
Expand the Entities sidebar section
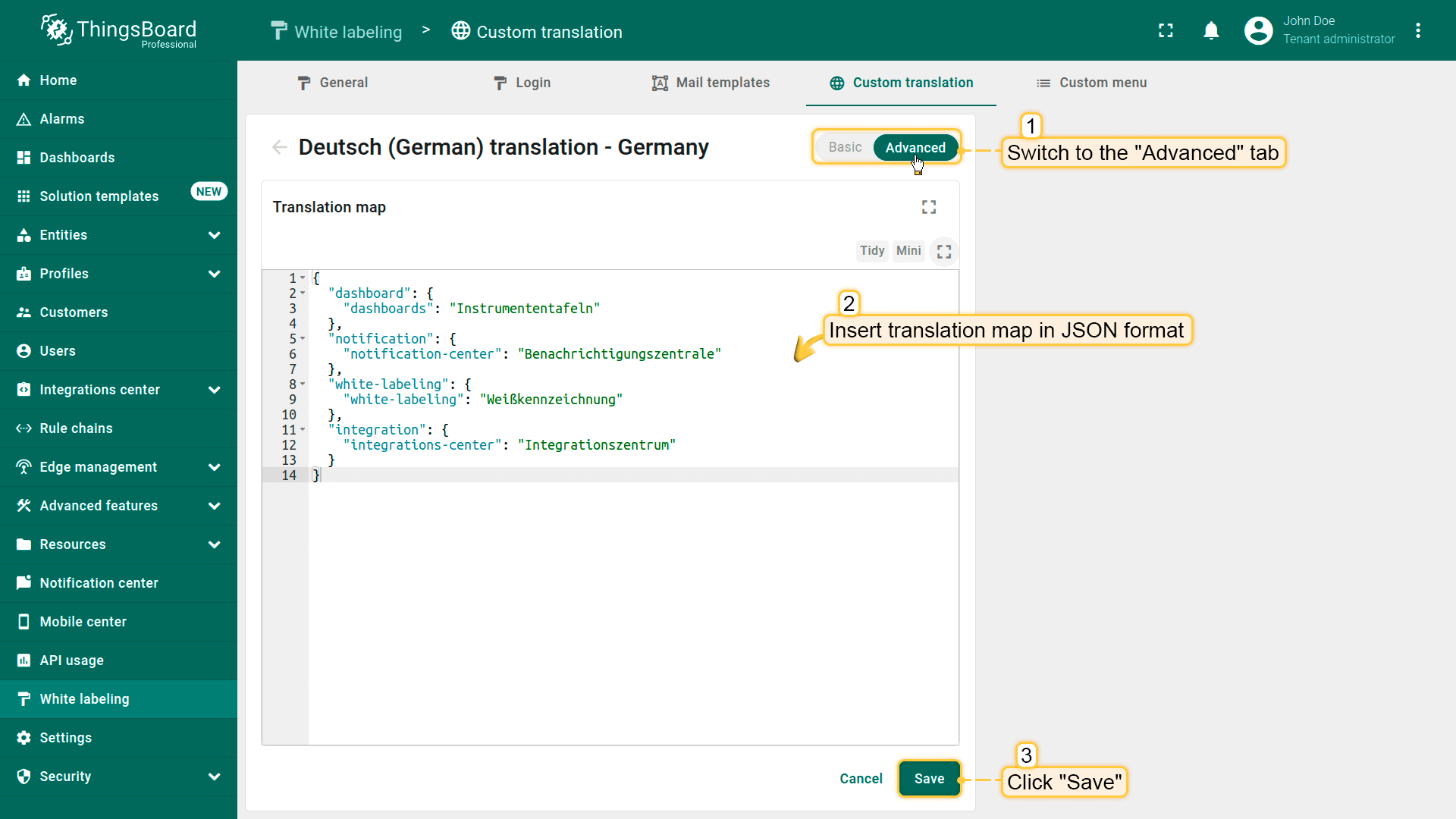215,235
